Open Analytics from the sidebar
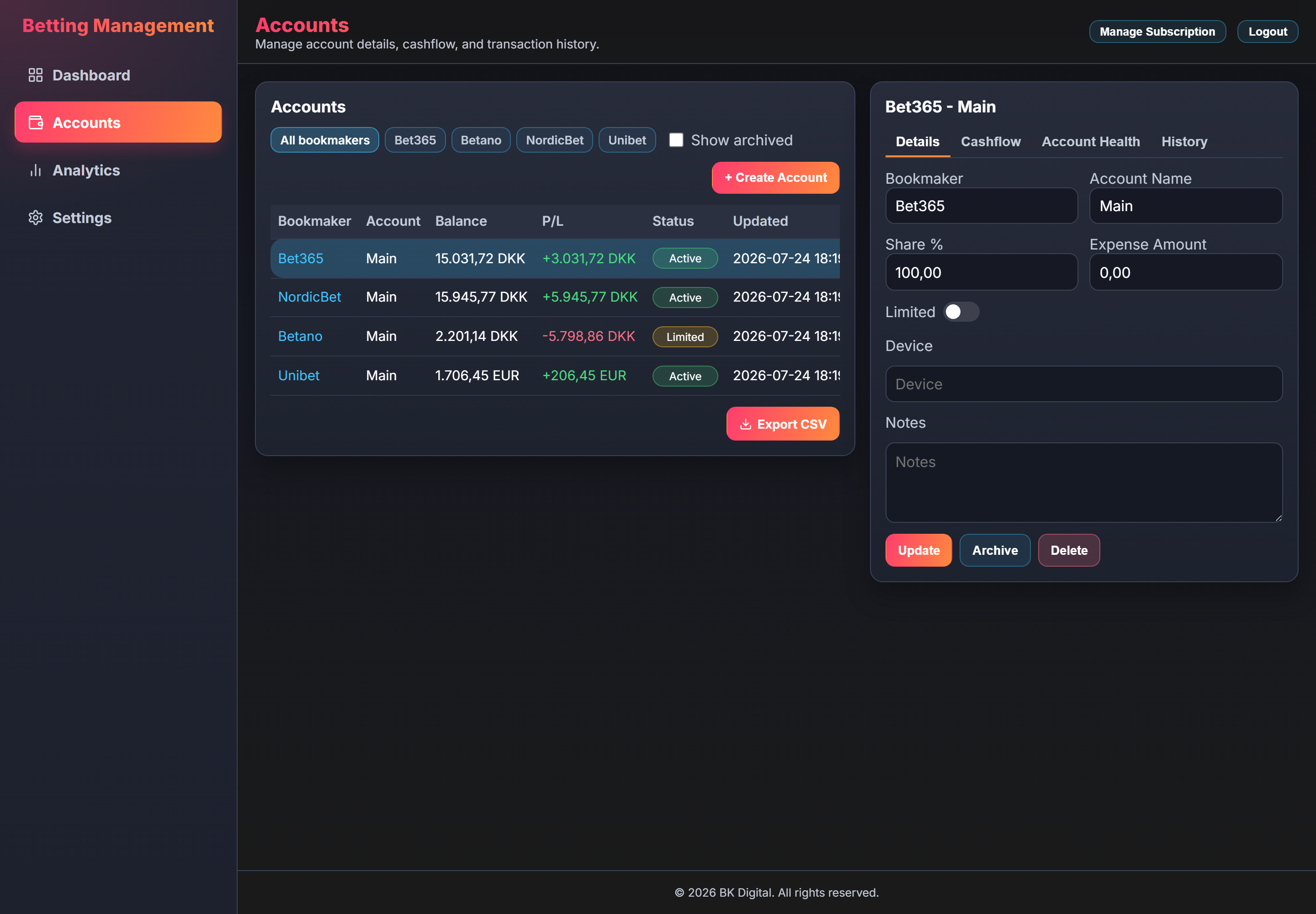 [118, 170]
